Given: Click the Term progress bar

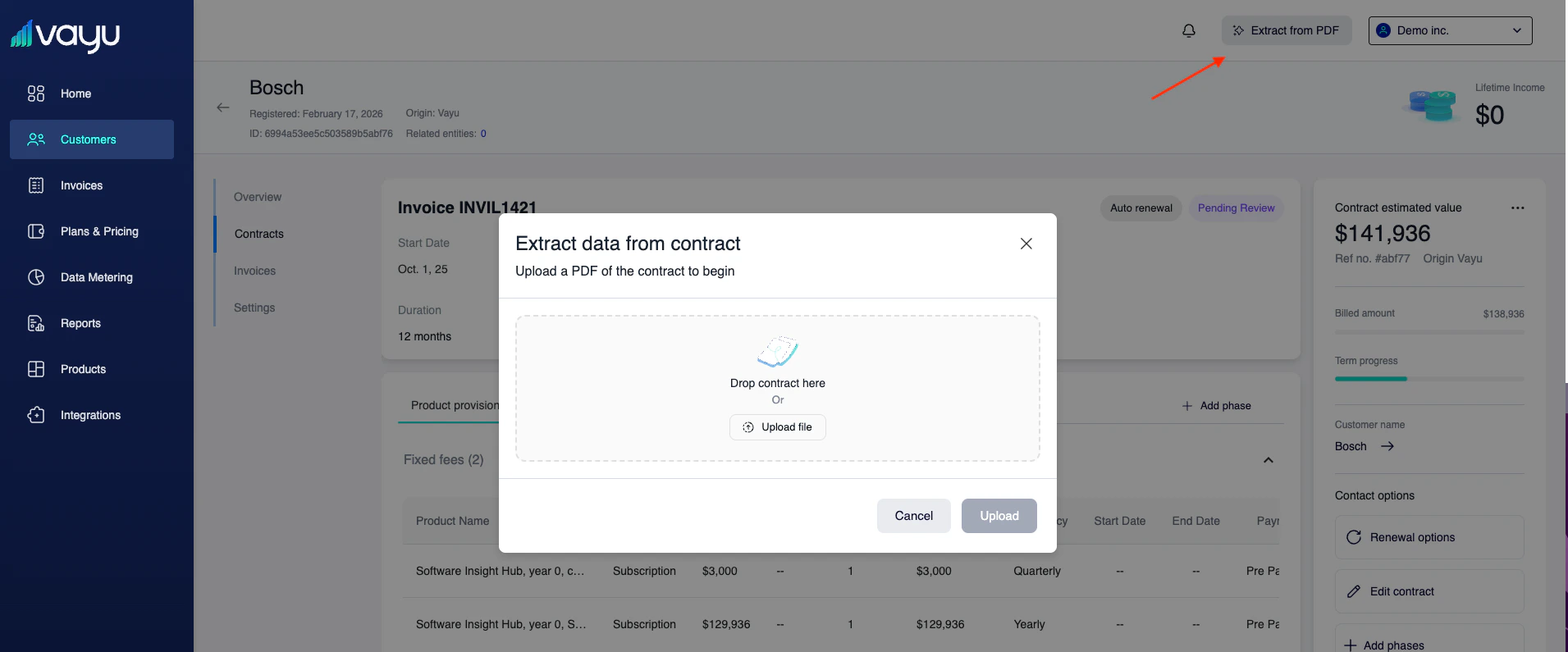Looking at the screenshot, I should tap(1429, 379).
